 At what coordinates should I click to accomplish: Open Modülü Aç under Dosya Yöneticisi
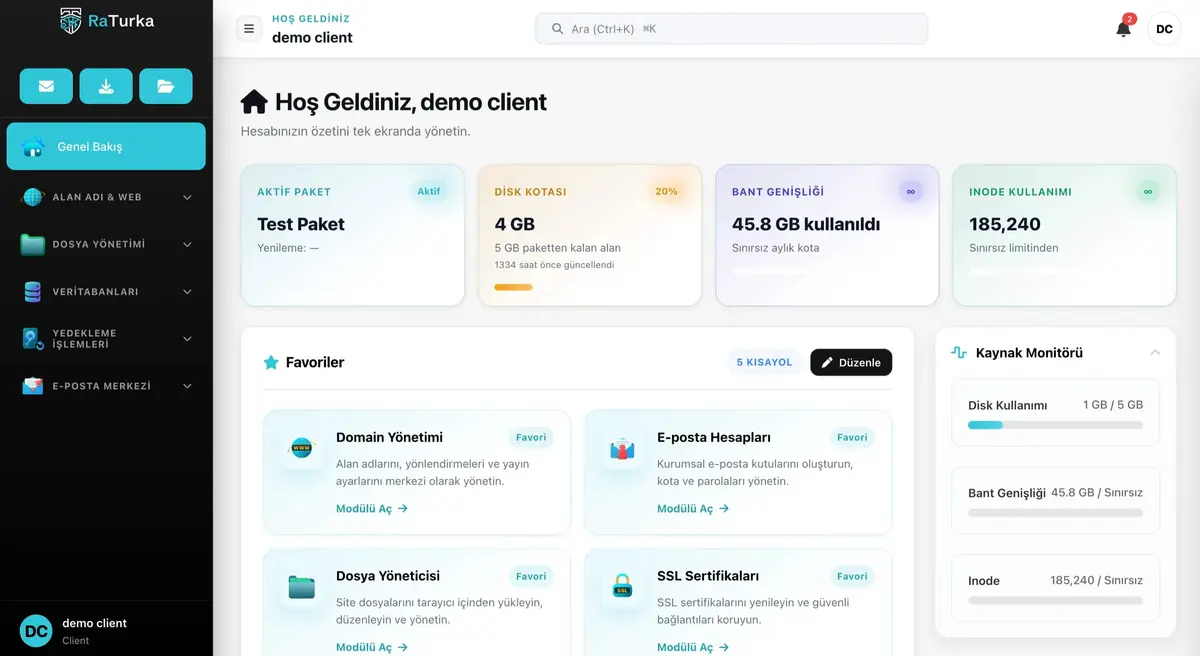coord(372,647)
